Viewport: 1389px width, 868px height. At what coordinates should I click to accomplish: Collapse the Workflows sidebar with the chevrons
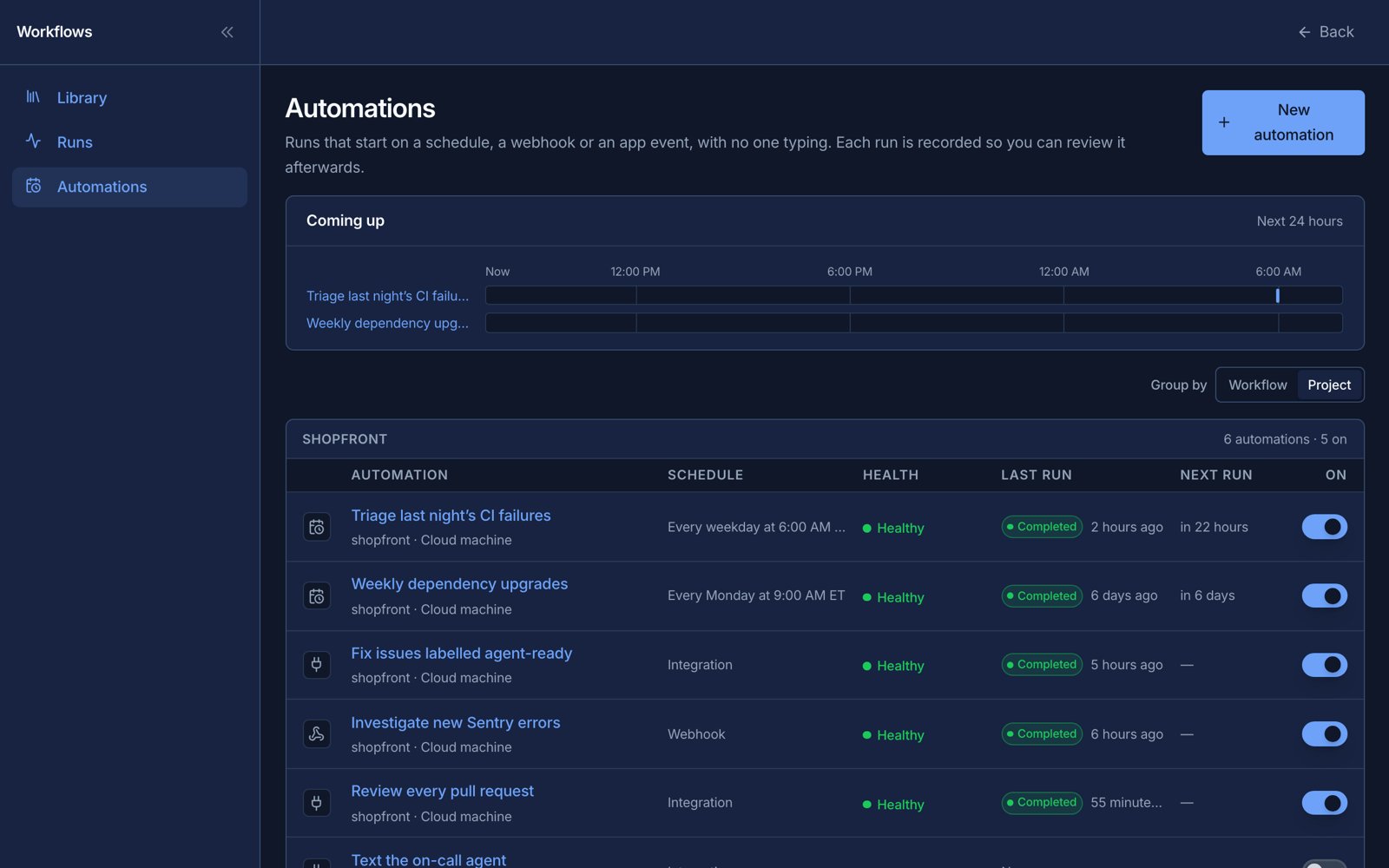pyautogui.click(x=227, y=32)
